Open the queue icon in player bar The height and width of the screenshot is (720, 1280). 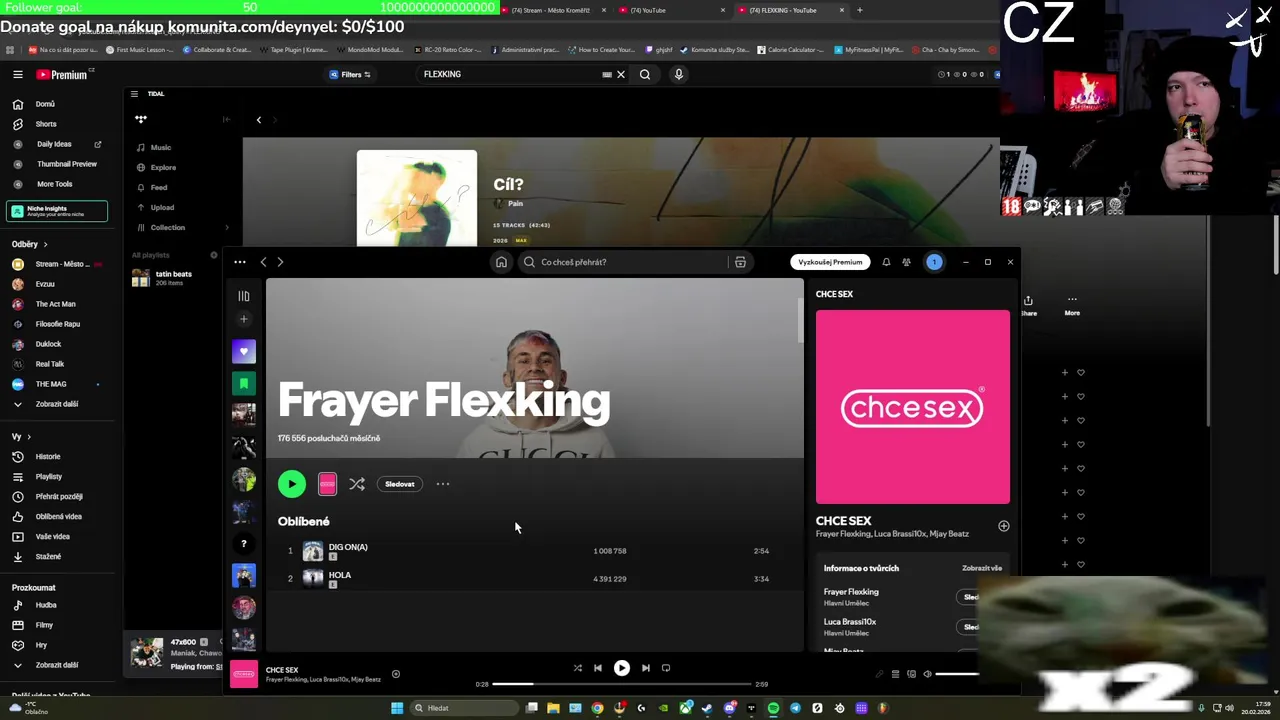click(895, 674)
